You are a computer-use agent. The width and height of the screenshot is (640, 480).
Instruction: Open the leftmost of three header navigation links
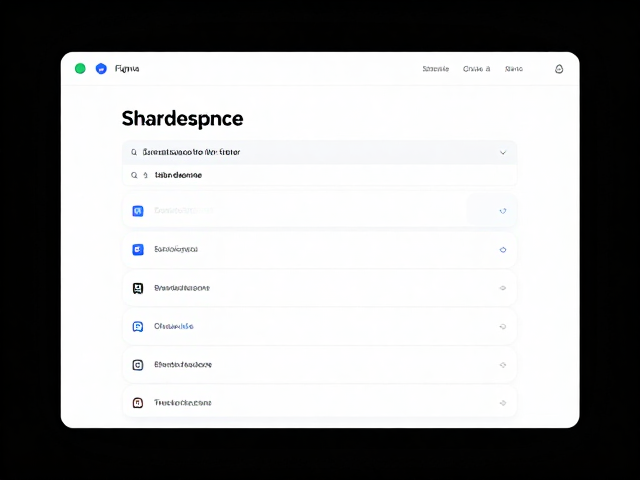pyautogui.click(x=436, y=69)
